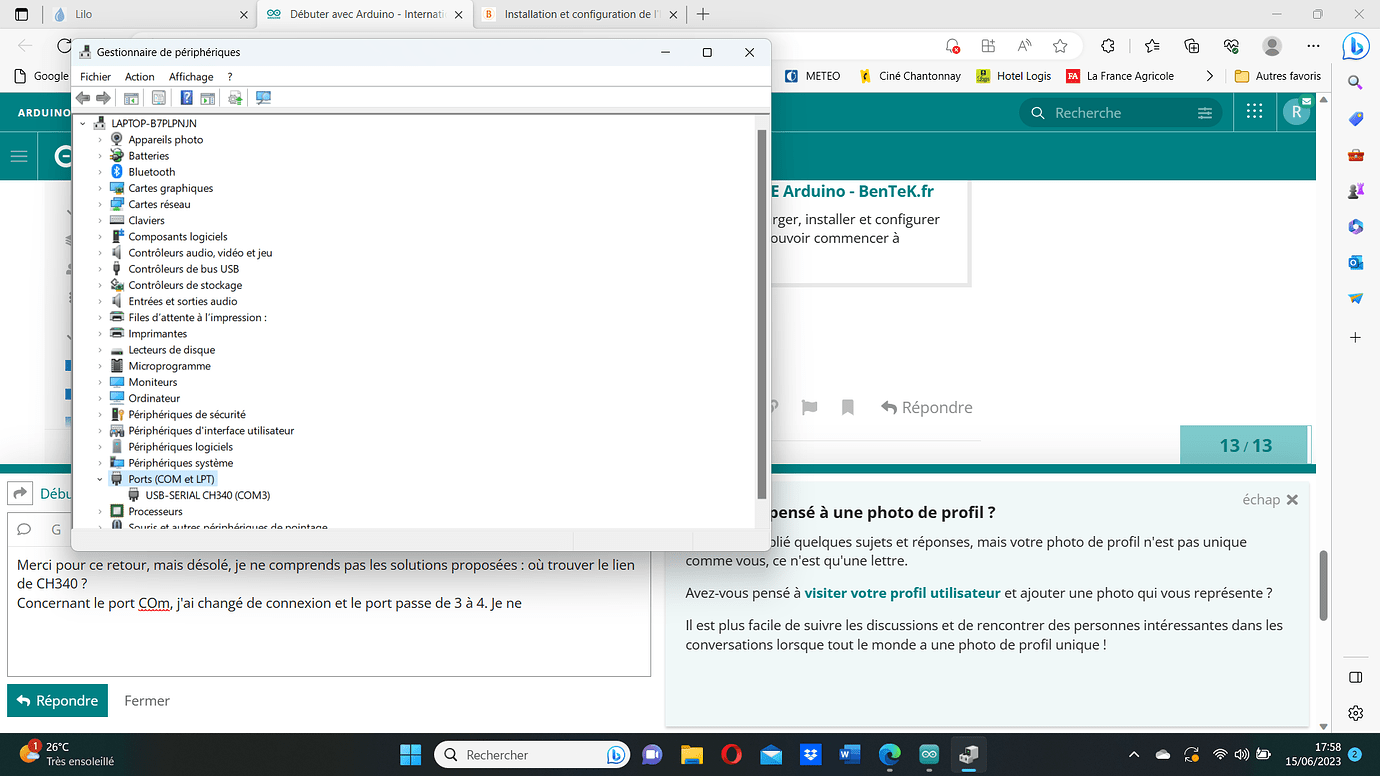Click the Répondre button
The height and width of the screenshot is (776, 1380).
click(x=57, y=700)
